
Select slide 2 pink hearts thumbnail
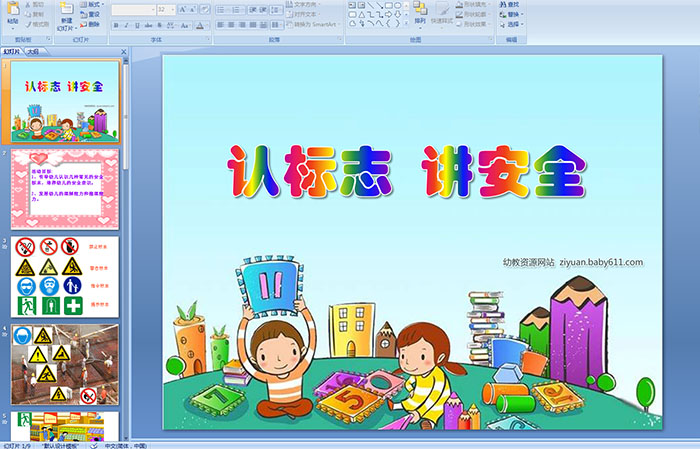65,189
